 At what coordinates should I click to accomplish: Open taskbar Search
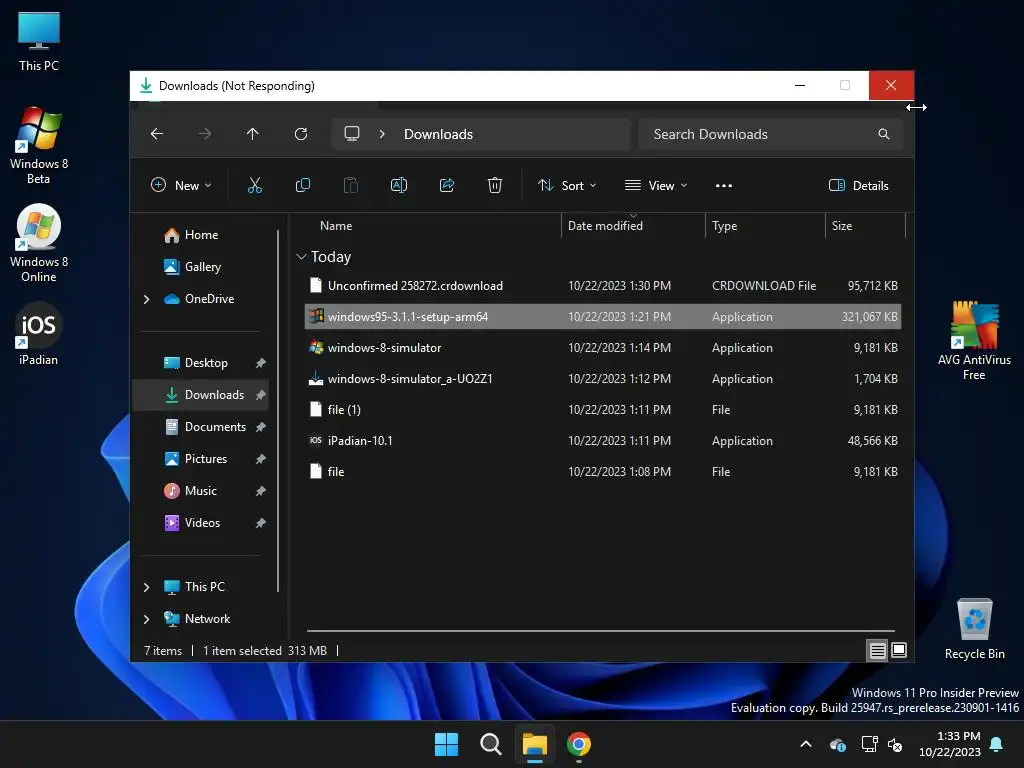(x=490, y=744)
